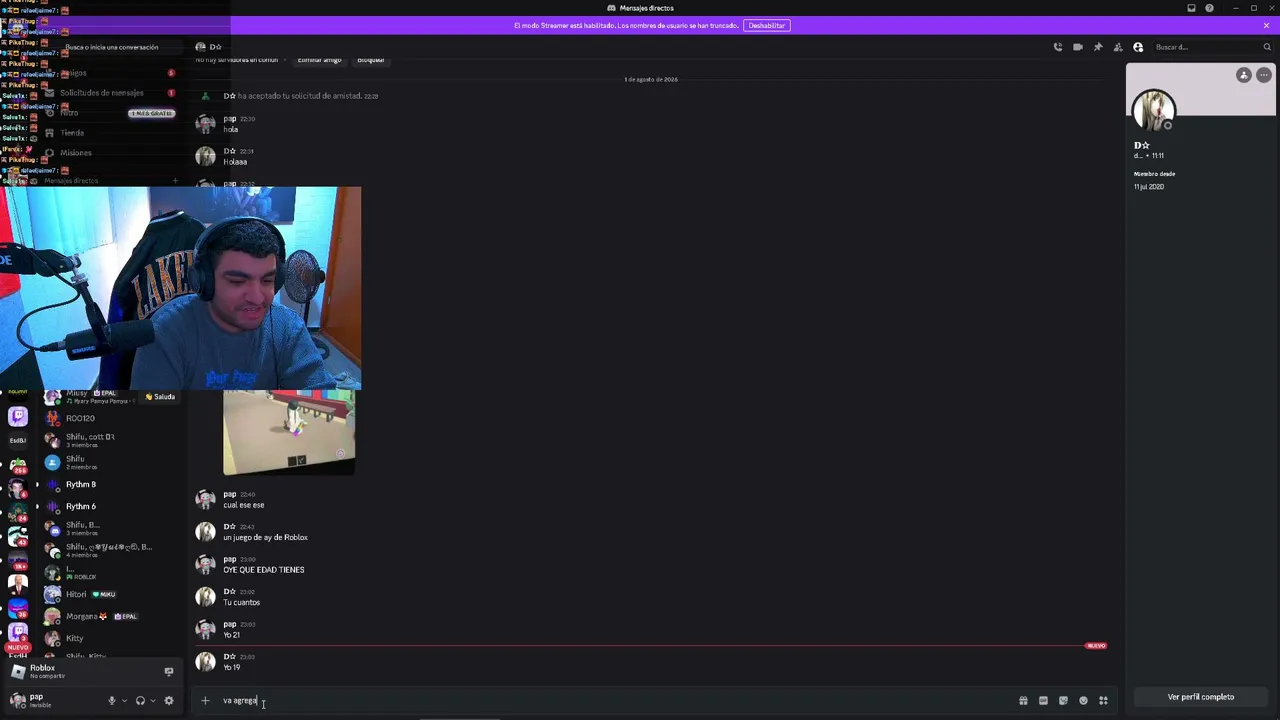Image resolution: width=1280 pixels, height=720 pixels.
Task: Open the server icon with 36 badge
Action: pos(18,607)
